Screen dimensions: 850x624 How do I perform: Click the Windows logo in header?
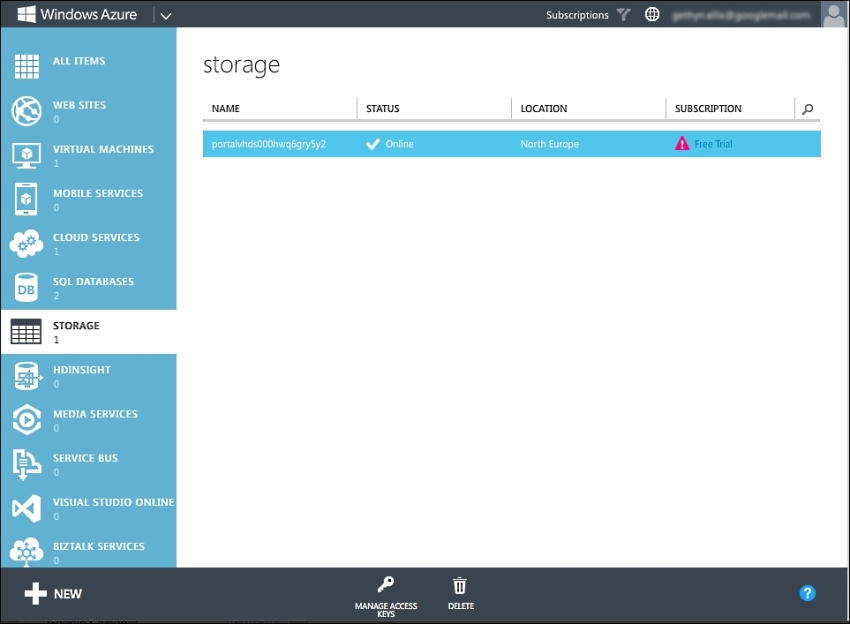[x=27, y=14]
